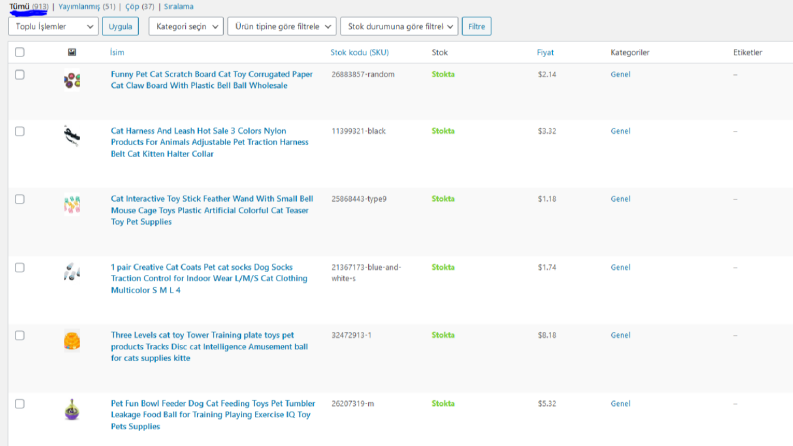Viewport: 793px width, 446px height.
Task: Sort by the Stok kodu (SKU) column
Action: [360, 52]
